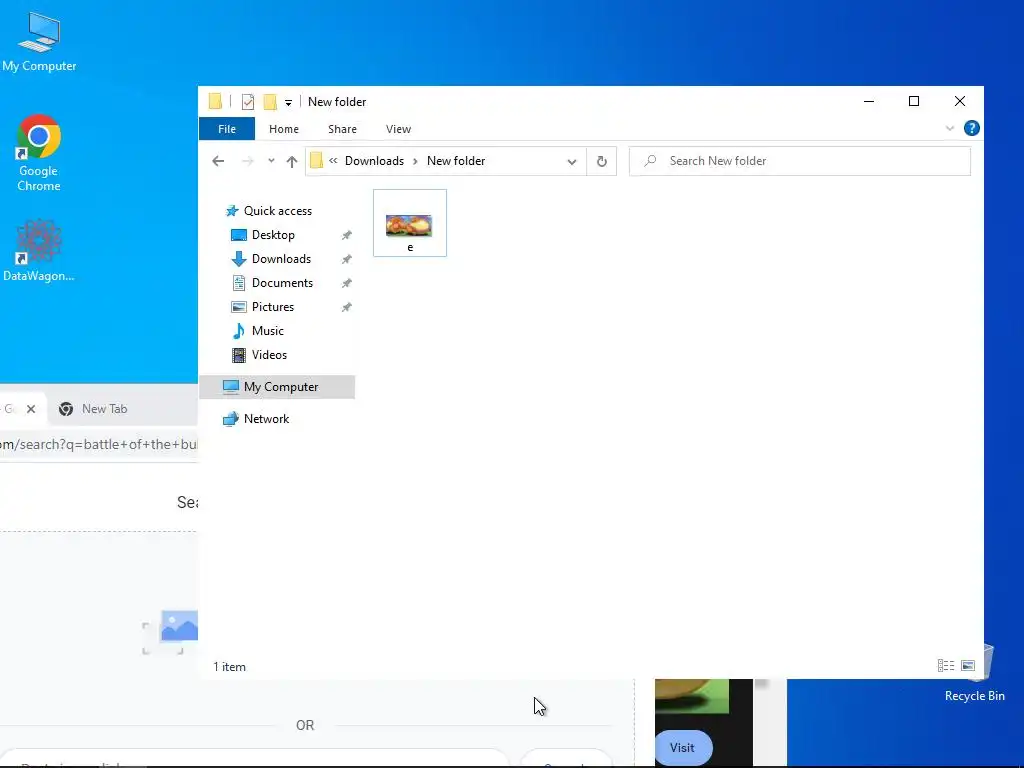Image resolution: width=1024 pixels, height=768 pixels.
Task: Refresh the New folder view
Action: click(x=601, y=161)
